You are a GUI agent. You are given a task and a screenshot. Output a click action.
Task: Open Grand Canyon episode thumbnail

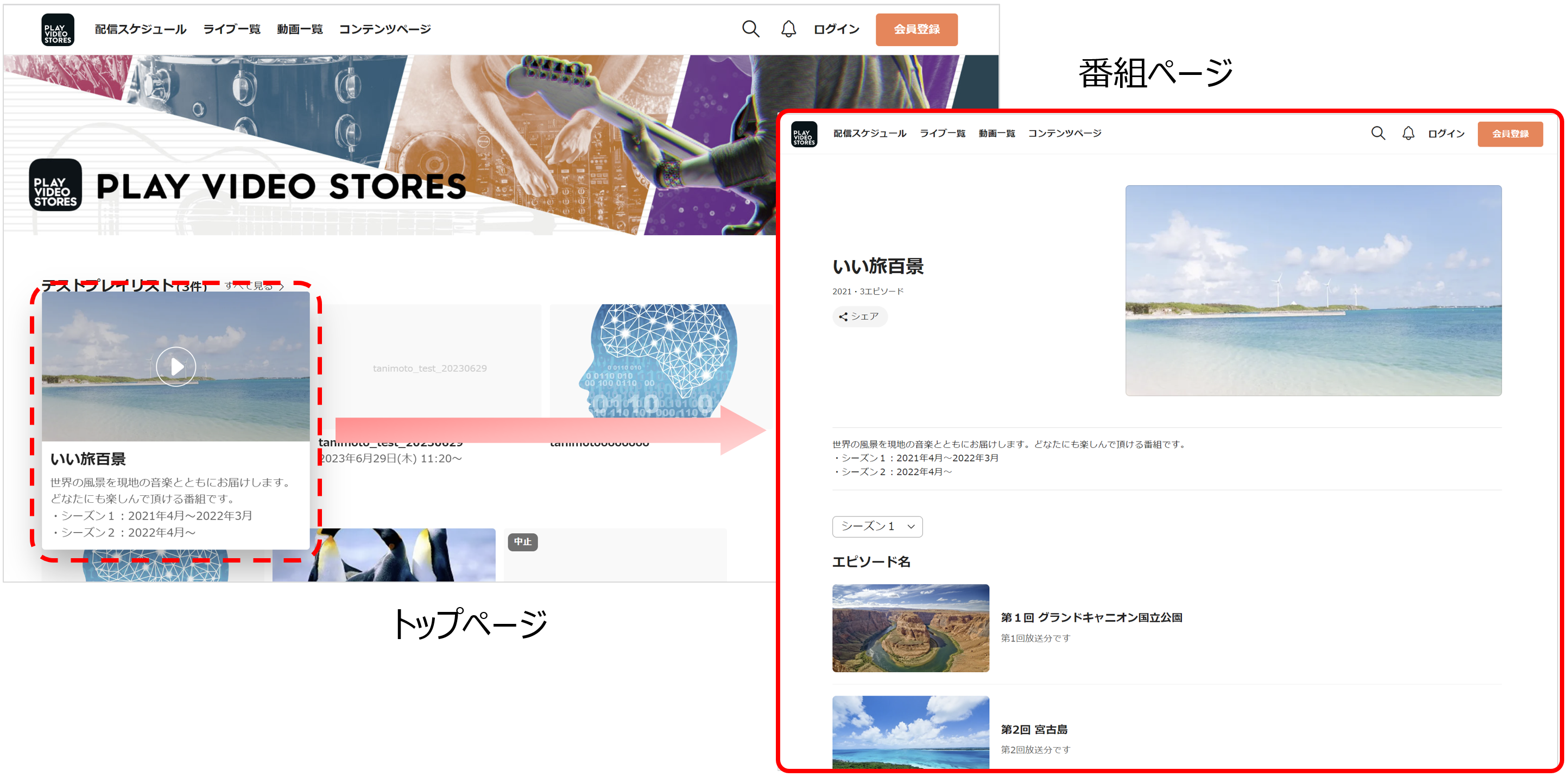tap(910, 628)
